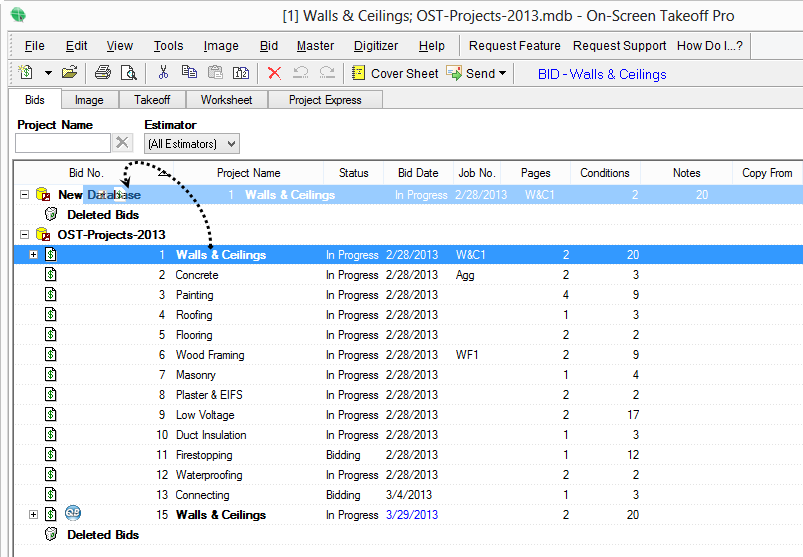This screenshot has width=803, height=557.
Task: Switch to the Worksheet tab
Action: point(226,100)
